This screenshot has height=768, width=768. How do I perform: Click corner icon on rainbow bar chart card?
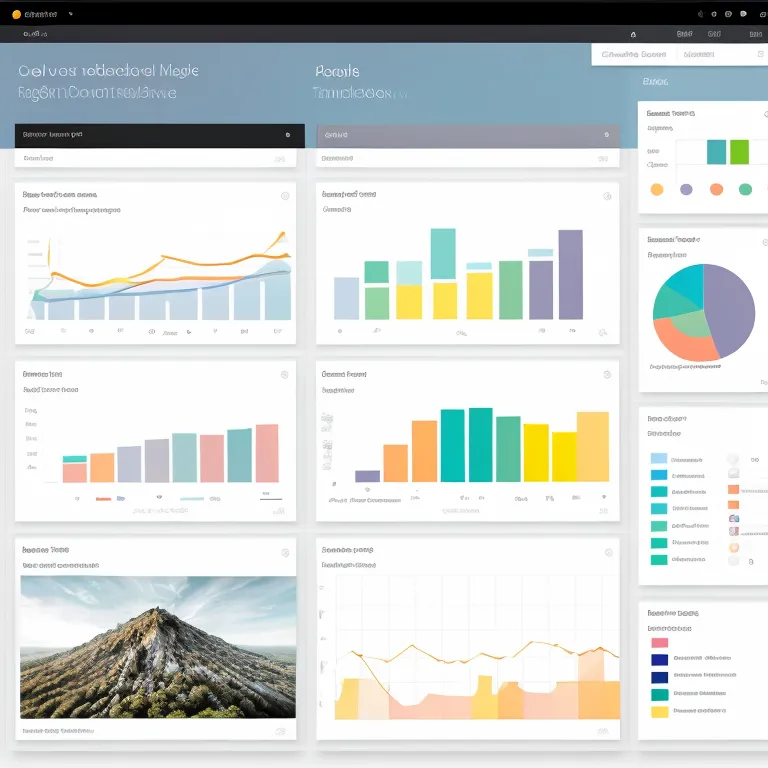point(606,374)
